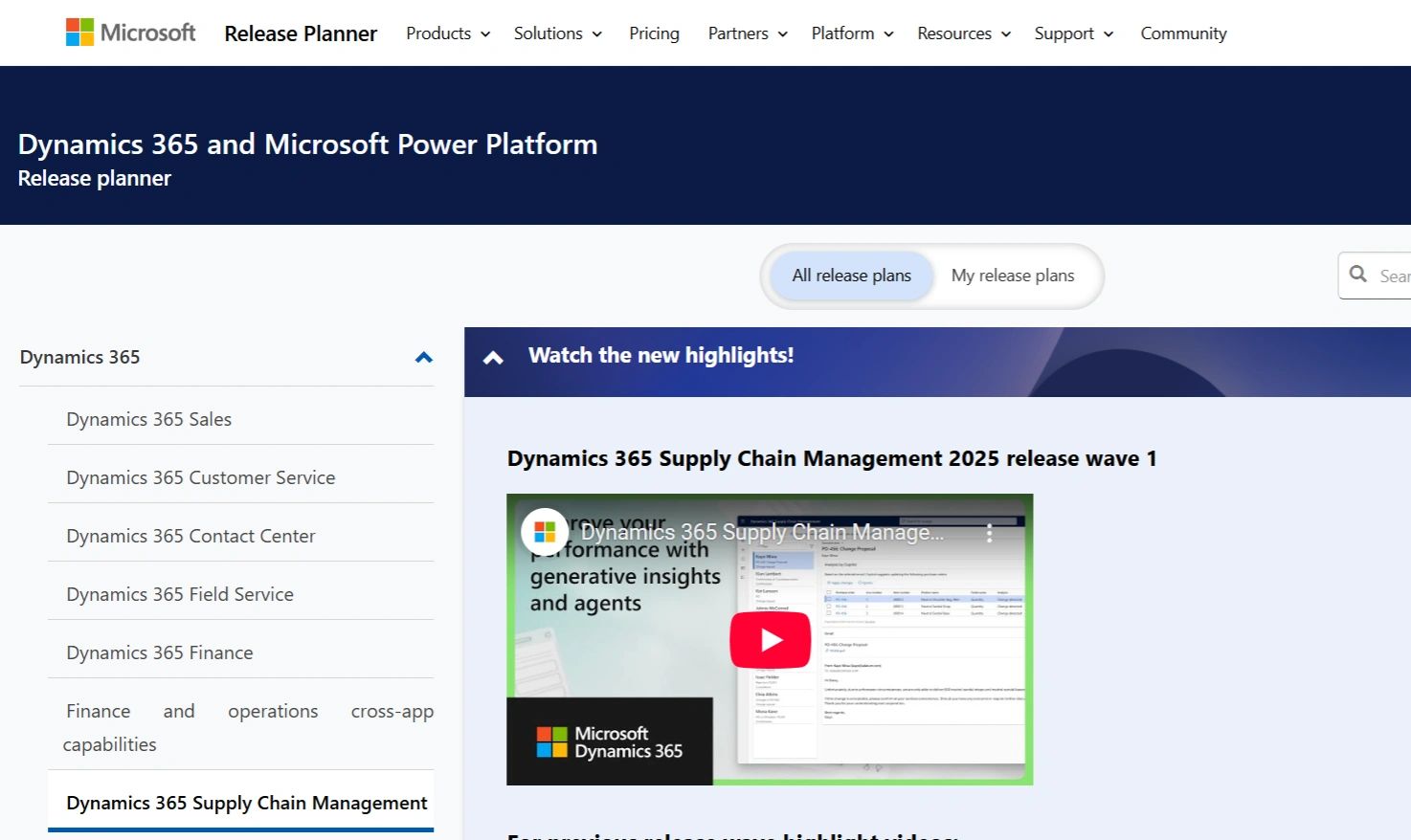Open the Support dropdown menu
Screen dimensions: 1411x840
click(1073, 33)
